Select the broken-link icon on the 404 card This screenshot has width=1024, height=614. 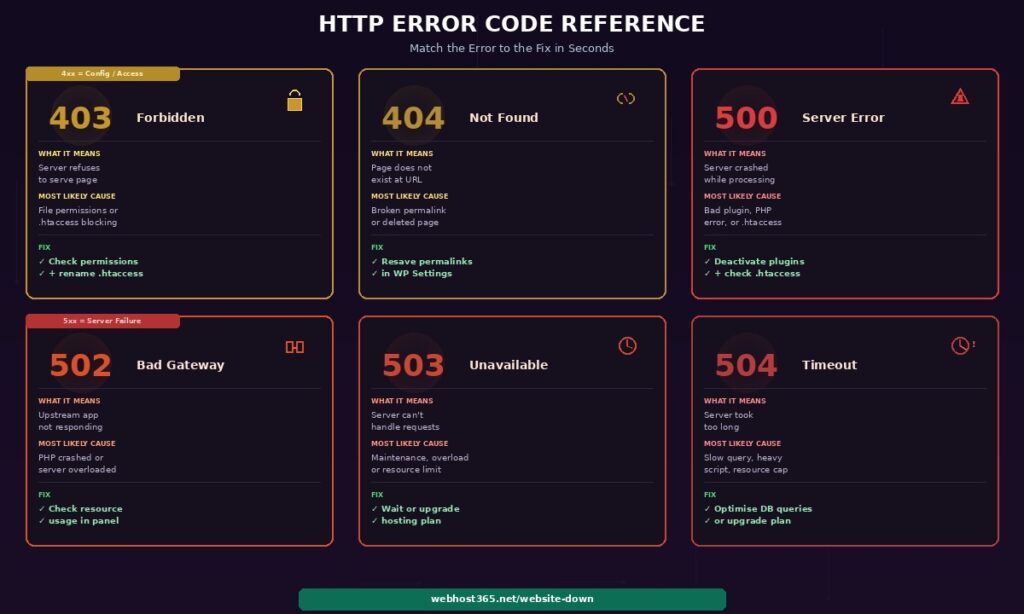628,99
